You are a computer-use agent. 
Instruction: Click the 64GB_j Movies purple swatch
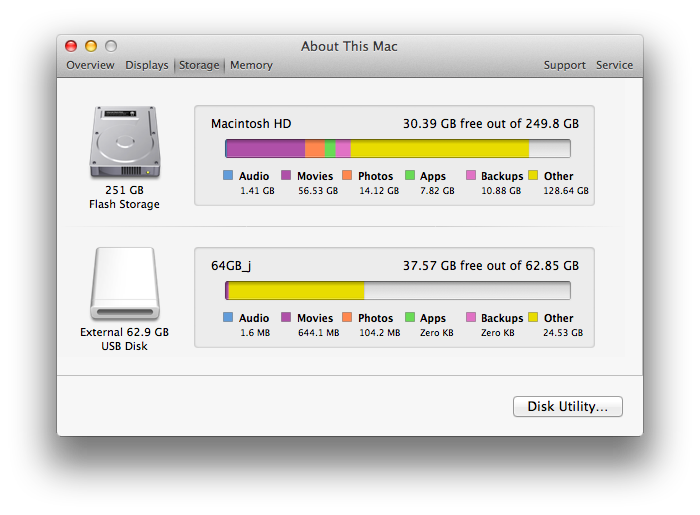(x=286, y=317)
